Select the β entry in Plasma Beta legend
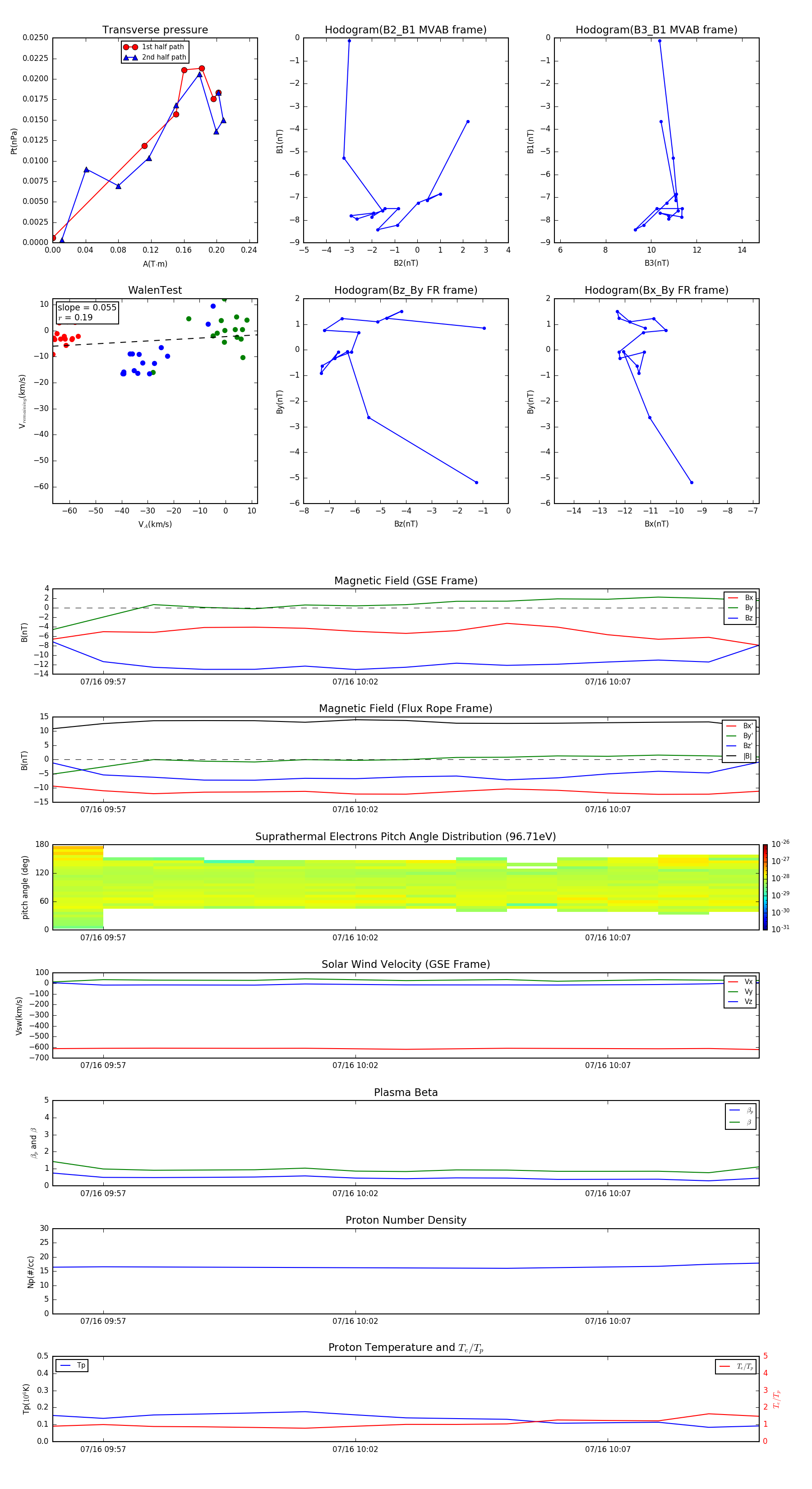 (741, 1122)
